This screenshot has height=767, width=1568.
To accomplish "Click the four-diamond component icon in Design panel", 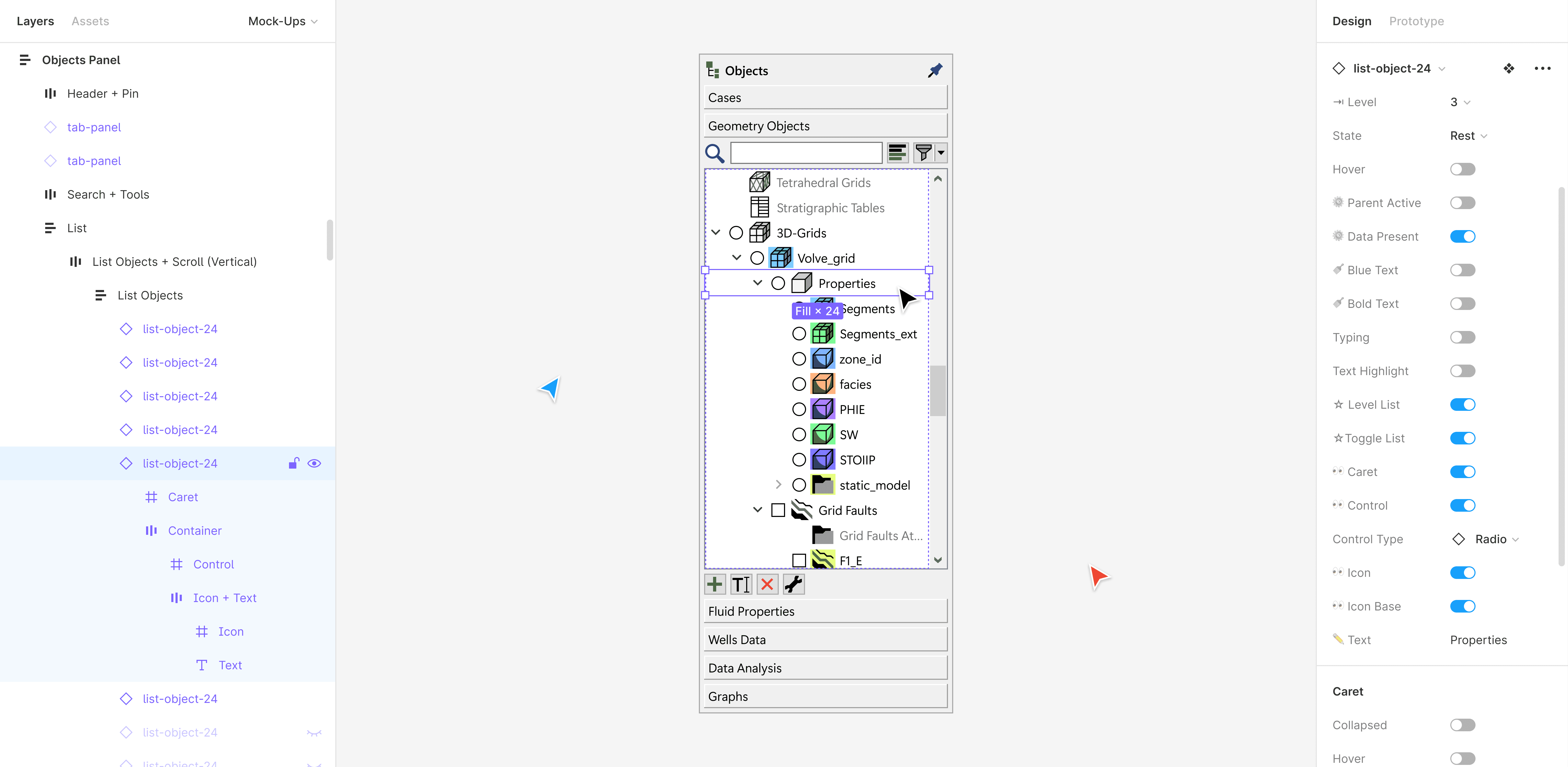I will [1508, 68].
